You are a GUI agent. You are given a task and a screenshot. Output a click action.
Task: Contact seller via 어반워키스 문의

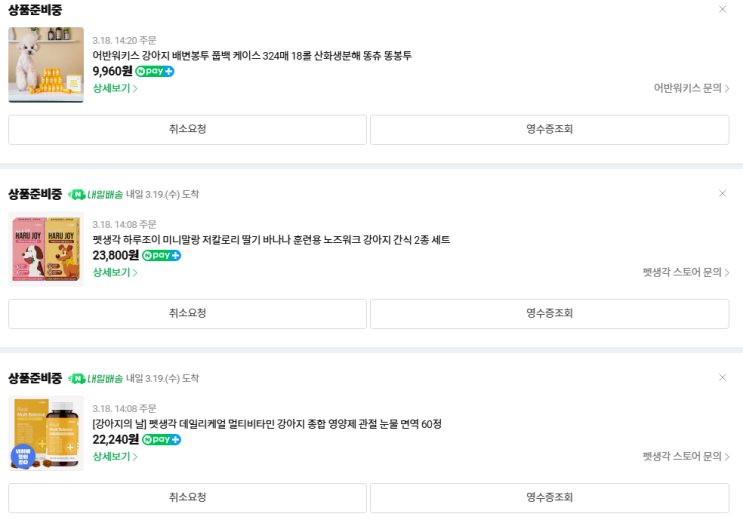(x=691, y=88)
